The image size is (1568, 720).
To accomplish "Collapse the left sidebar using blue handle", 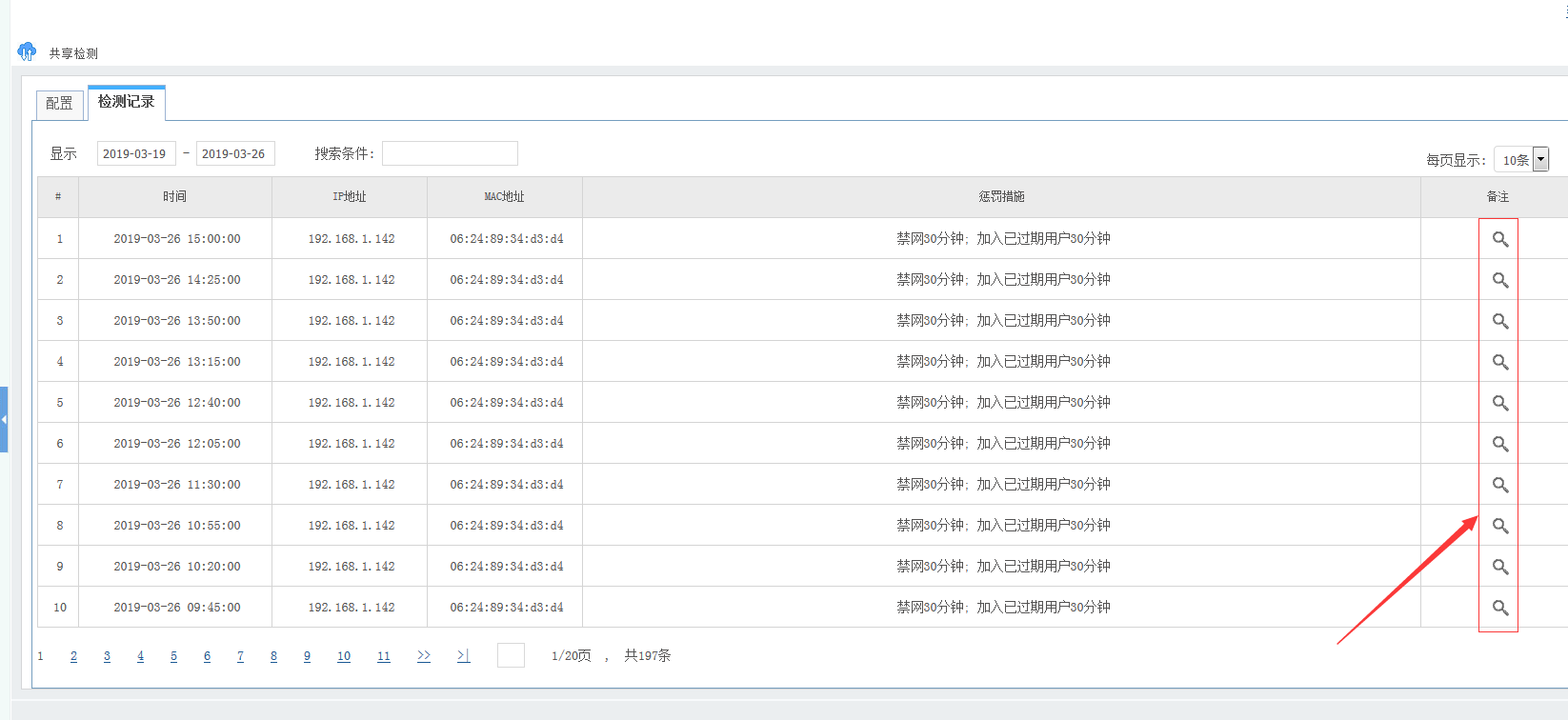I will [x=4, y=419].
